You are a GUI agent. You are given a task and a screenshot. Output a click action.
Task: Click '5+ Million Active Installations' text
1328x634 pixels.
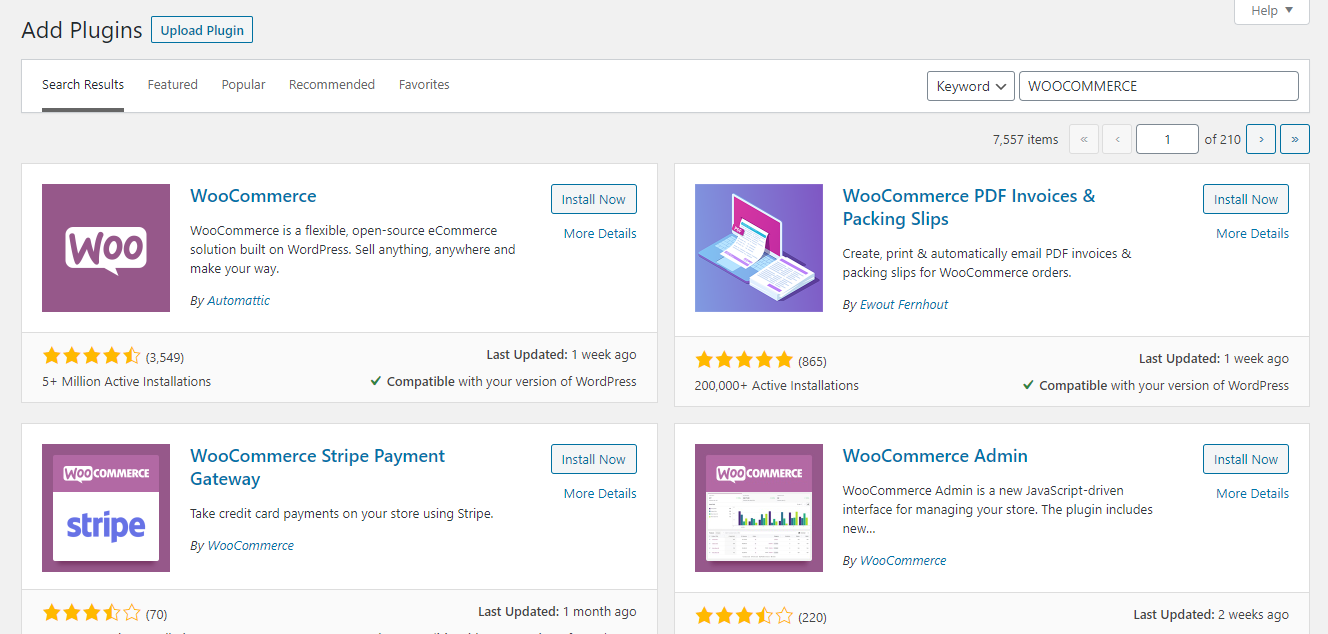[x=127, y=381]
